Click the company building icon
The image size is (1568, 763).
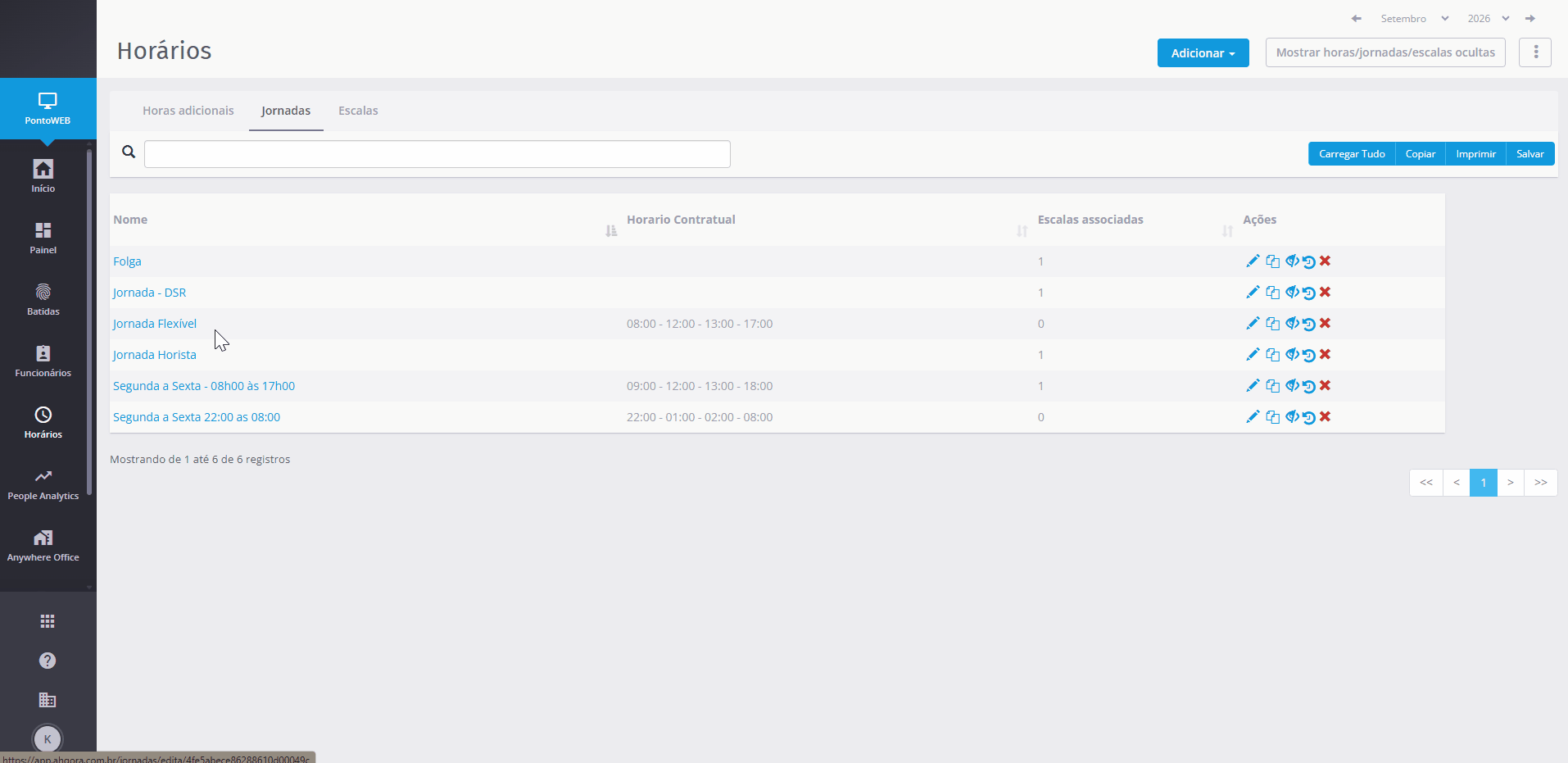click(x=48, y=700)
